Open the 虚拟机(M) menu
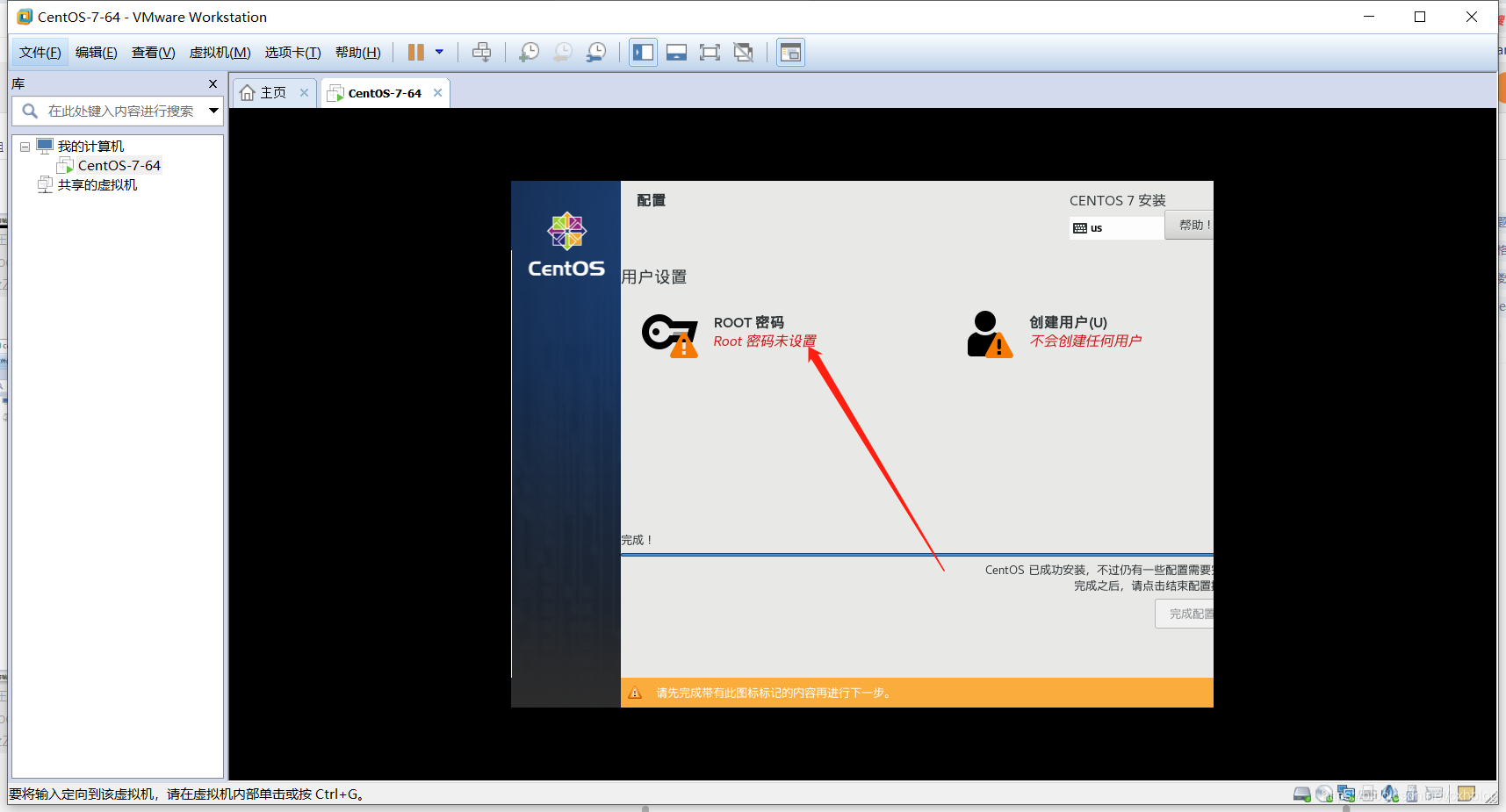The height and width of the screenshot is (812, 1506). tap(220, 53)
